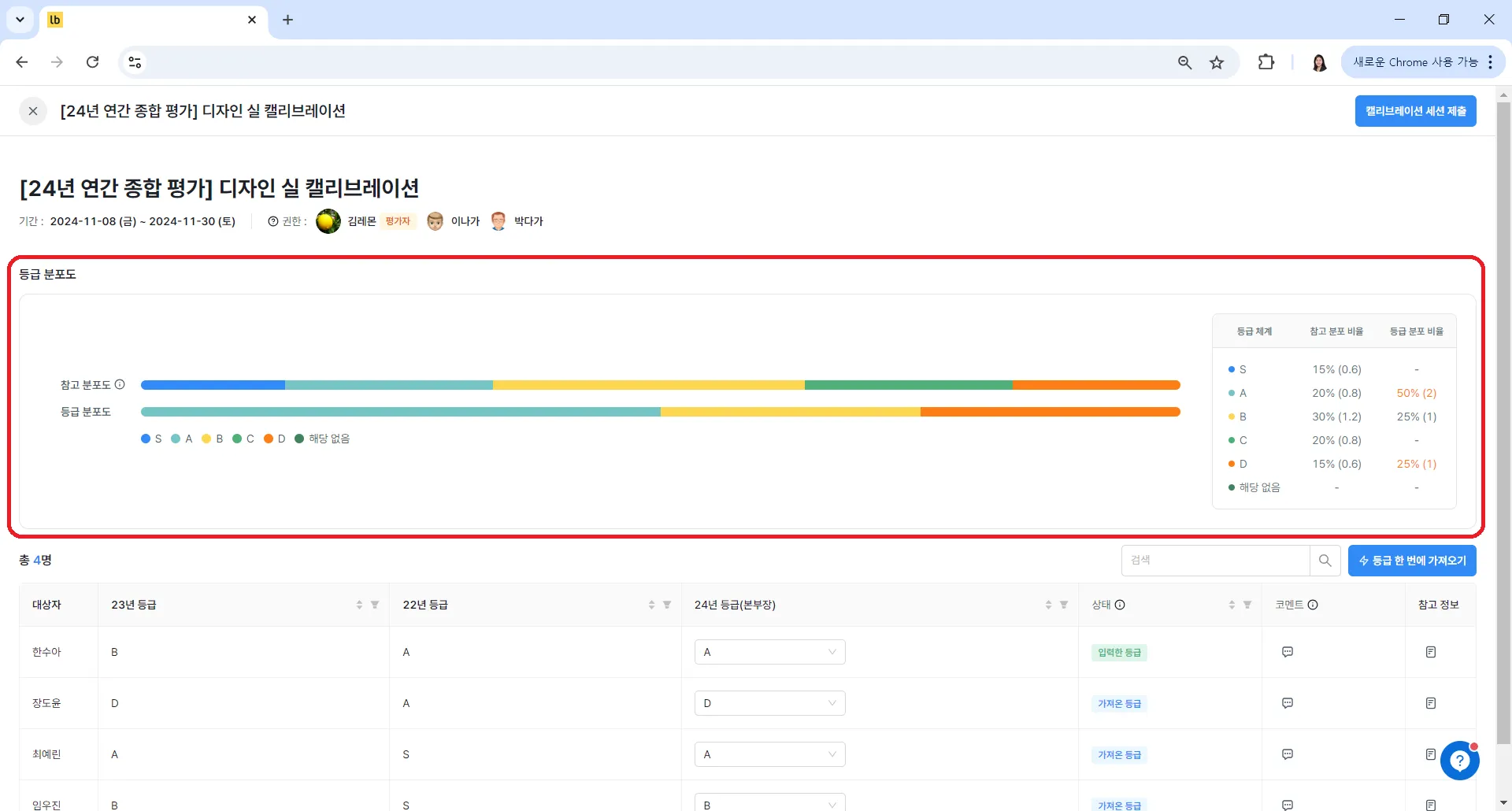Open 참고 정보 document icon for 한수아
Viewport: 1512px width, 811px height.
click(1431, 652)
